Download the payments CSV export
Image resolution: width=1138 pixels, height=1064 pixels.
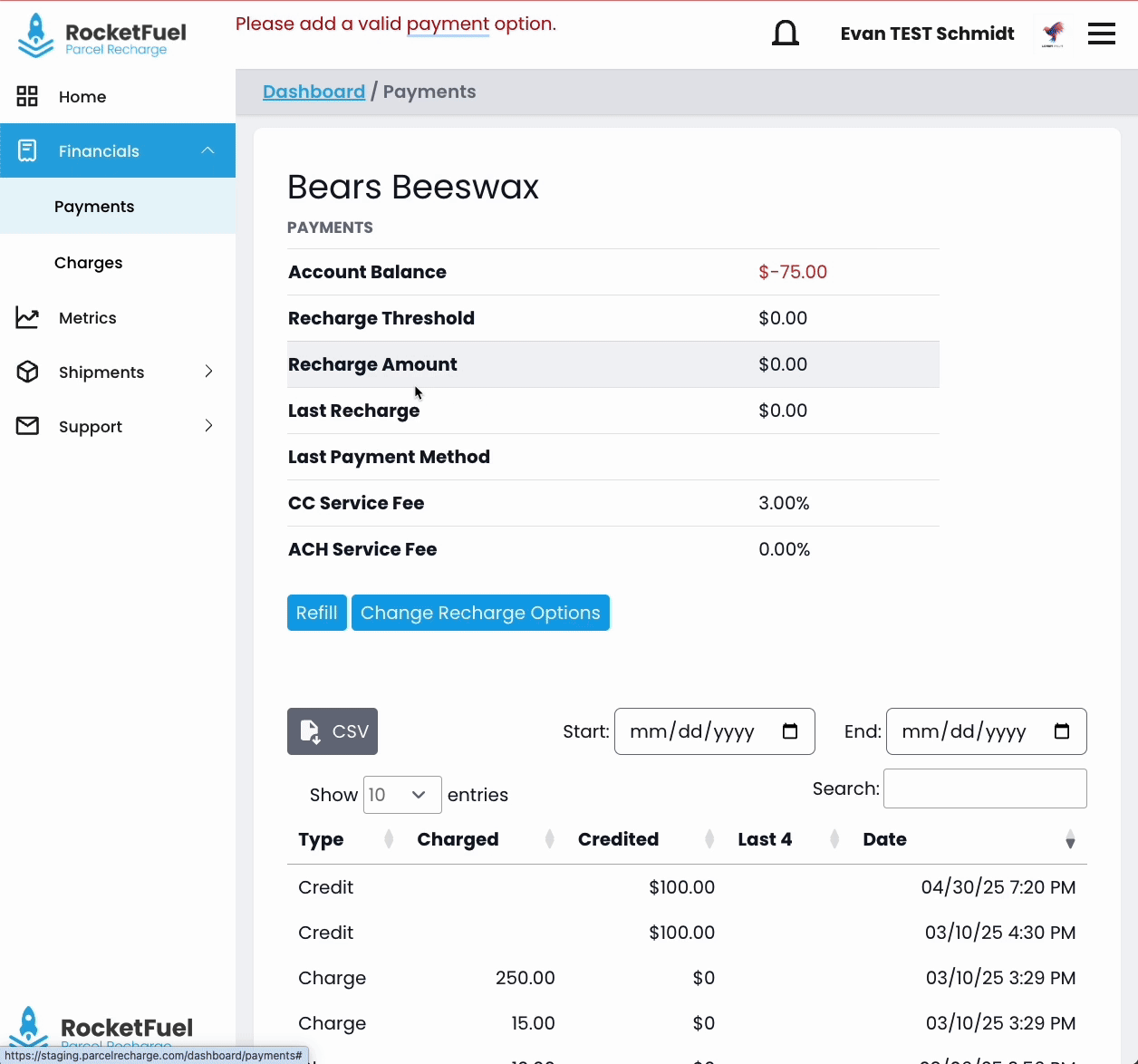pyautogui.click(x=333, y=731)
